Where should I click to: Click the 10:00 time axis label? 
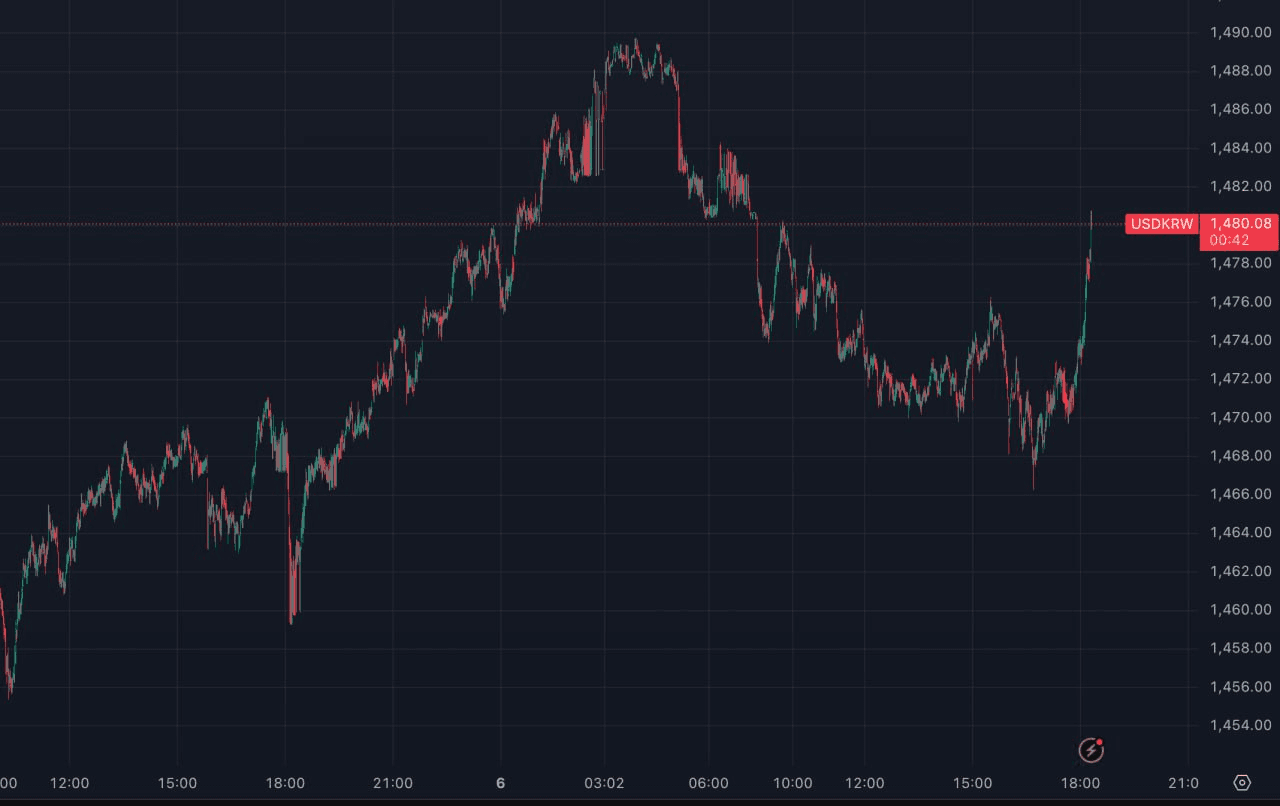[x=793, y=782]
